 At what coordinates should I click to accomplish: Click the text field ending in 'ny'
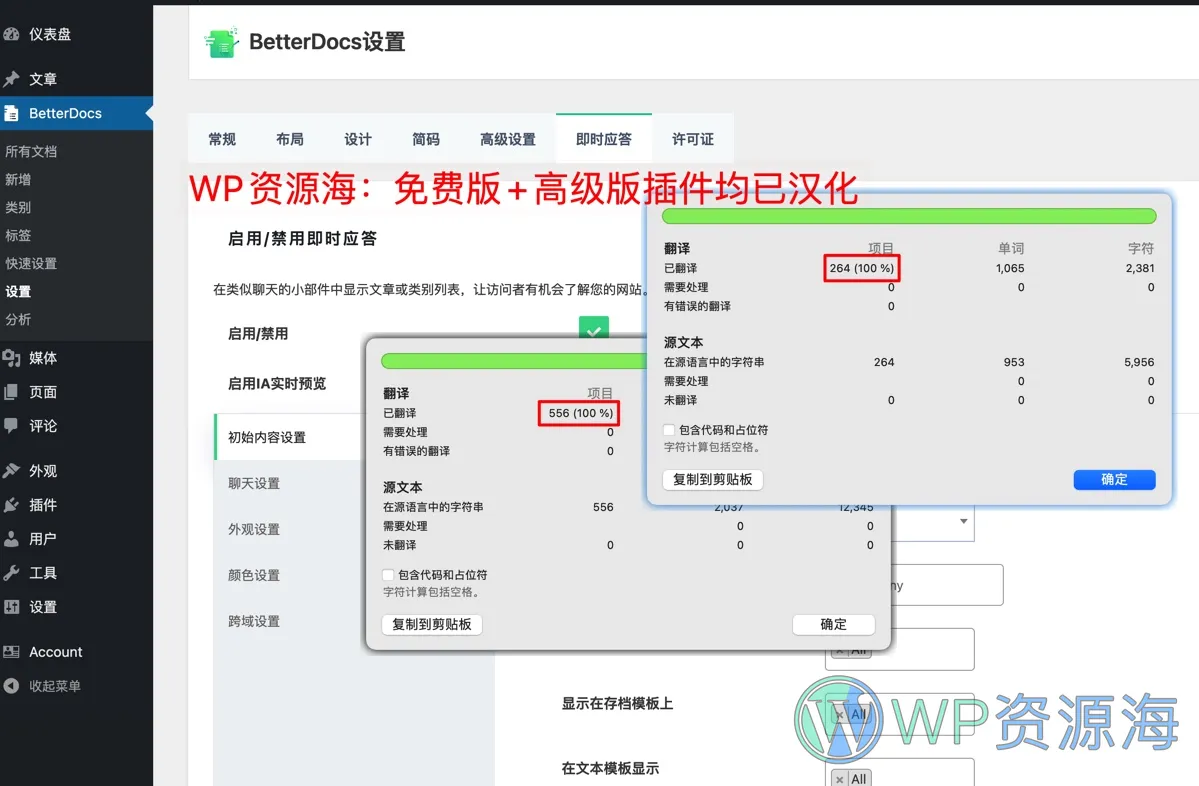pos(947,585)
